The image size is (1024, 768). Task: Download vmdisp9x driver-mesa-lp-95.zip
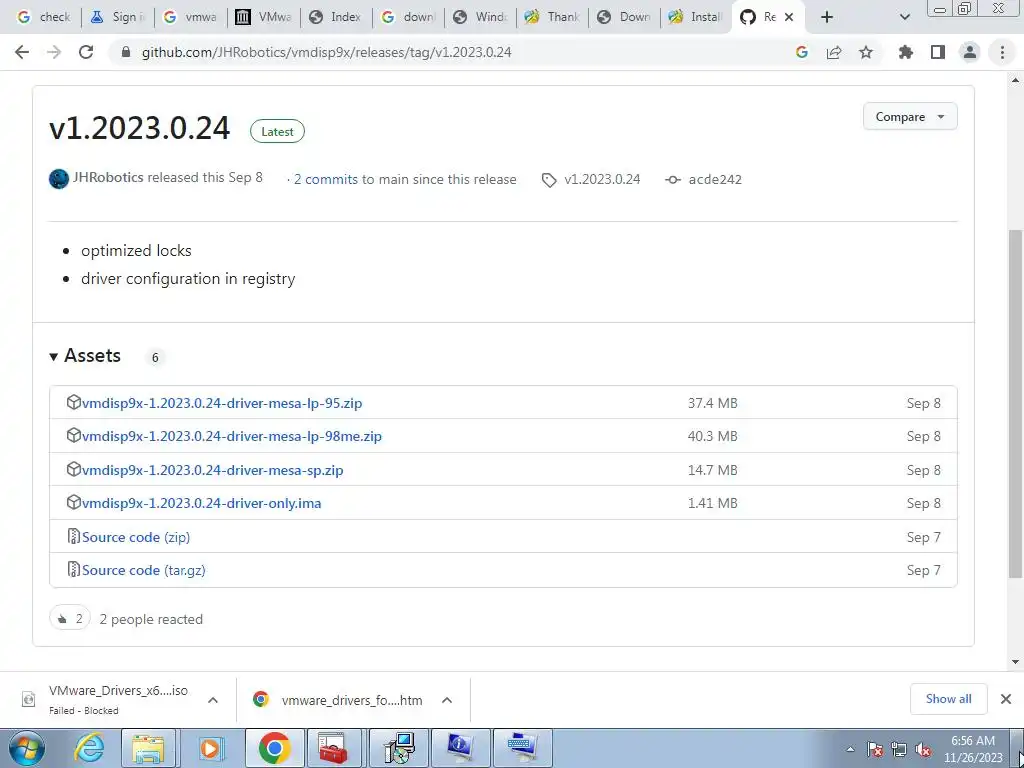tap(222, 403)
